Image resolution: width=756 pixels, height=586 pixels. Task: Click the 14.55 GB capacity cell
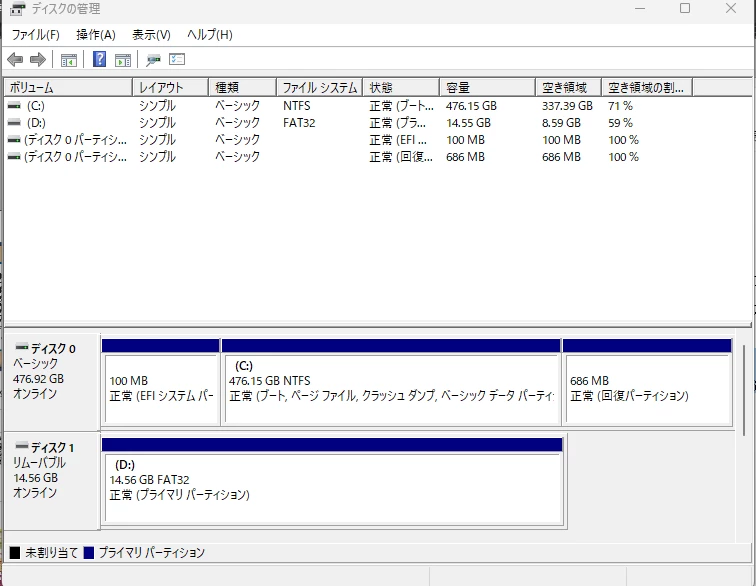tap(468, 123)
